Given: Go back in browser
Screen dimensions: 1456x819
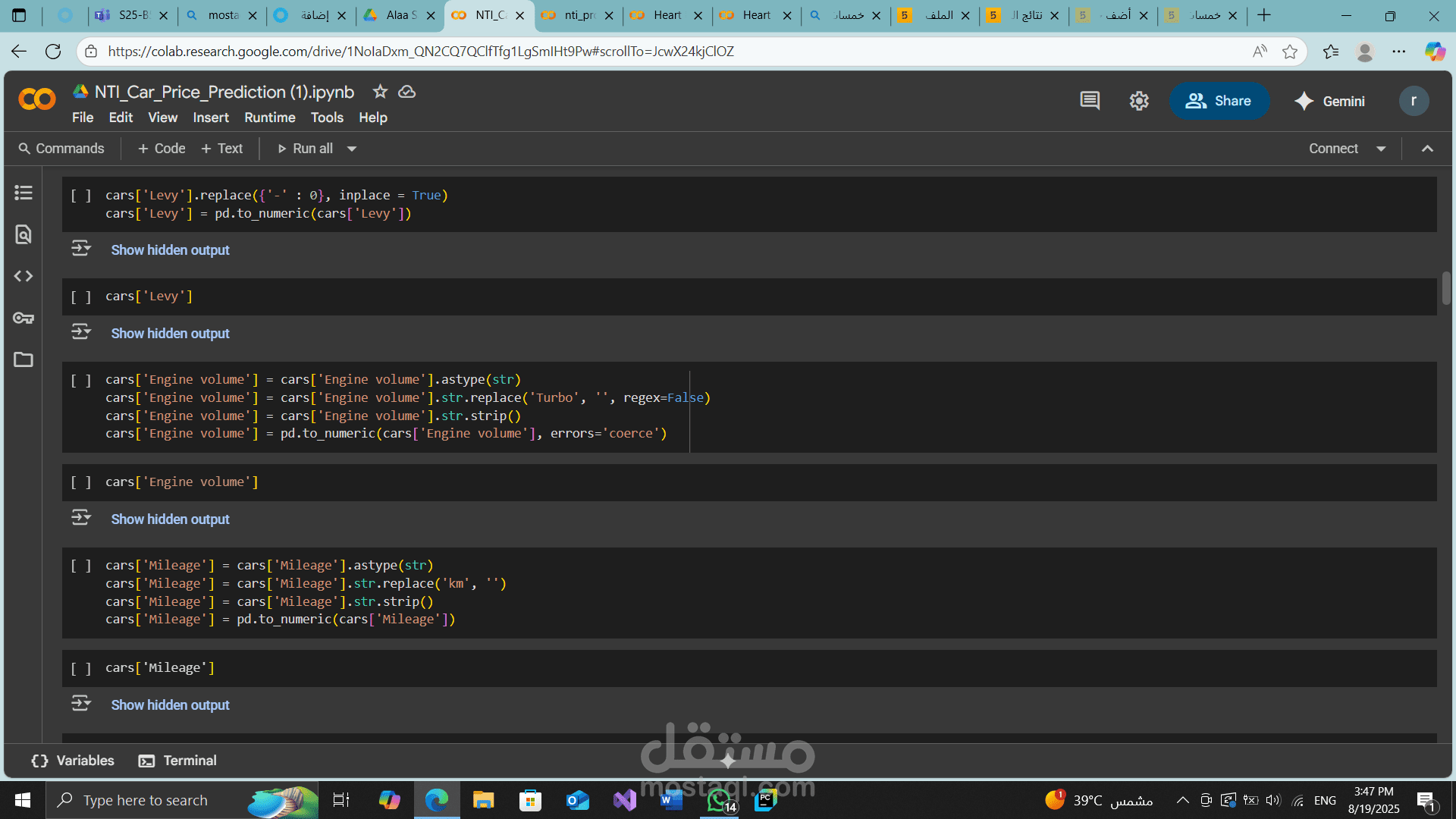Looking at the screenshot, I should (19, 52).
